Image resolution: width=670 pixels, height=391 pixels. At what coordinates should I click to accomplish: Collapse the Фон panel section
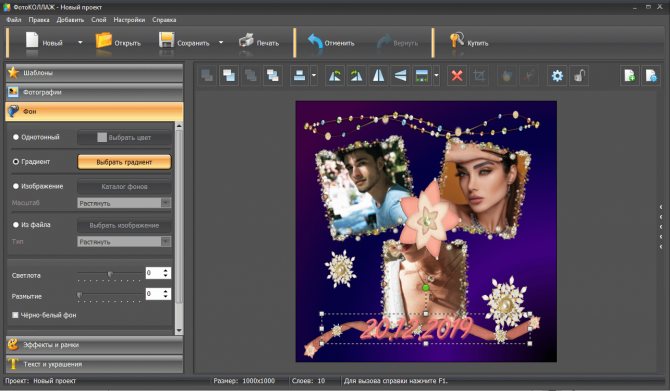click(x=94, y=111)
